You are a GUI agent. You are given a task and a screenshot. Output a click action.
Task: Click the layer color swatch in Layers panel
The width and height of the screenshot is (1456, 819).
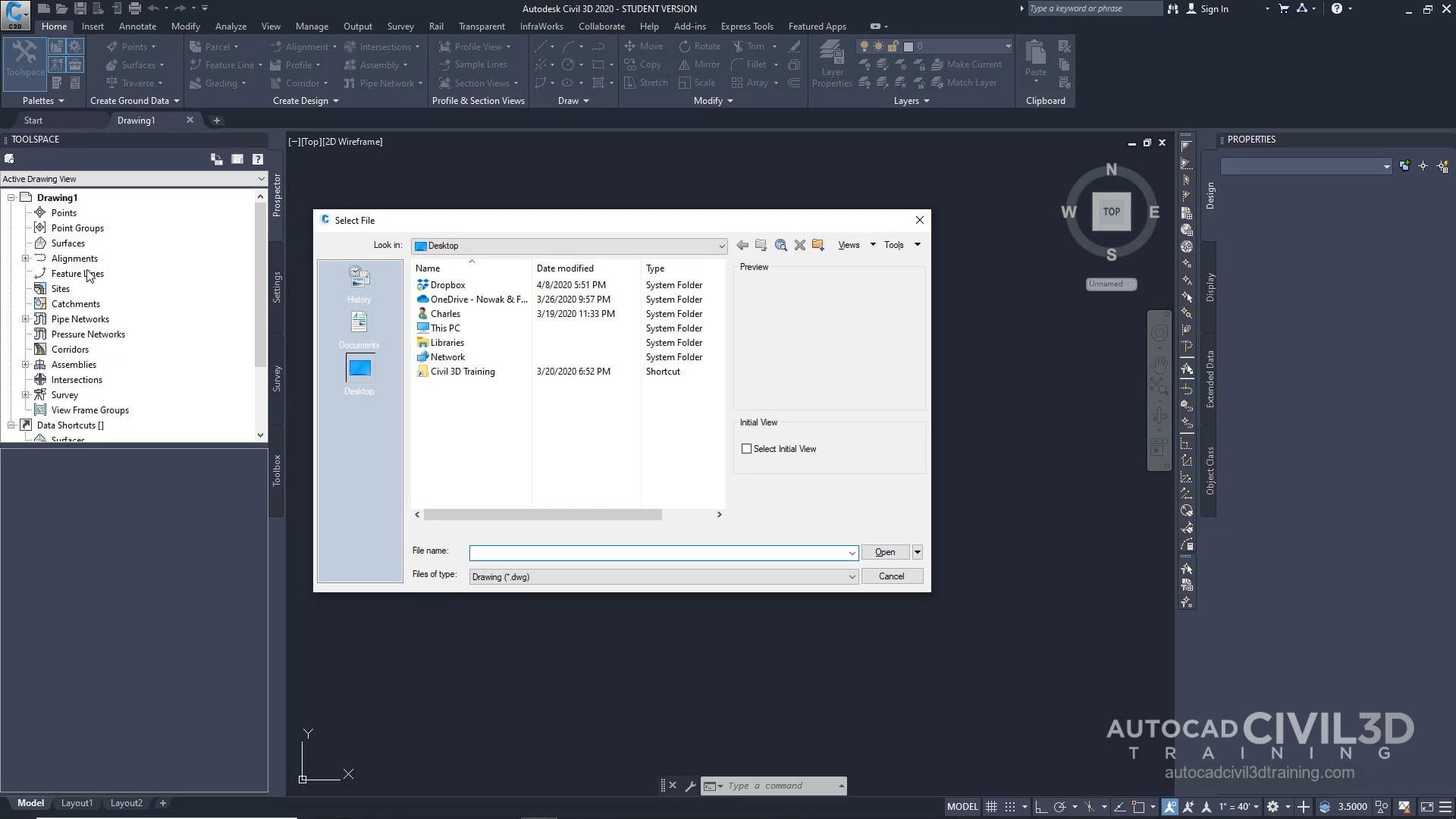click(908, 46)
